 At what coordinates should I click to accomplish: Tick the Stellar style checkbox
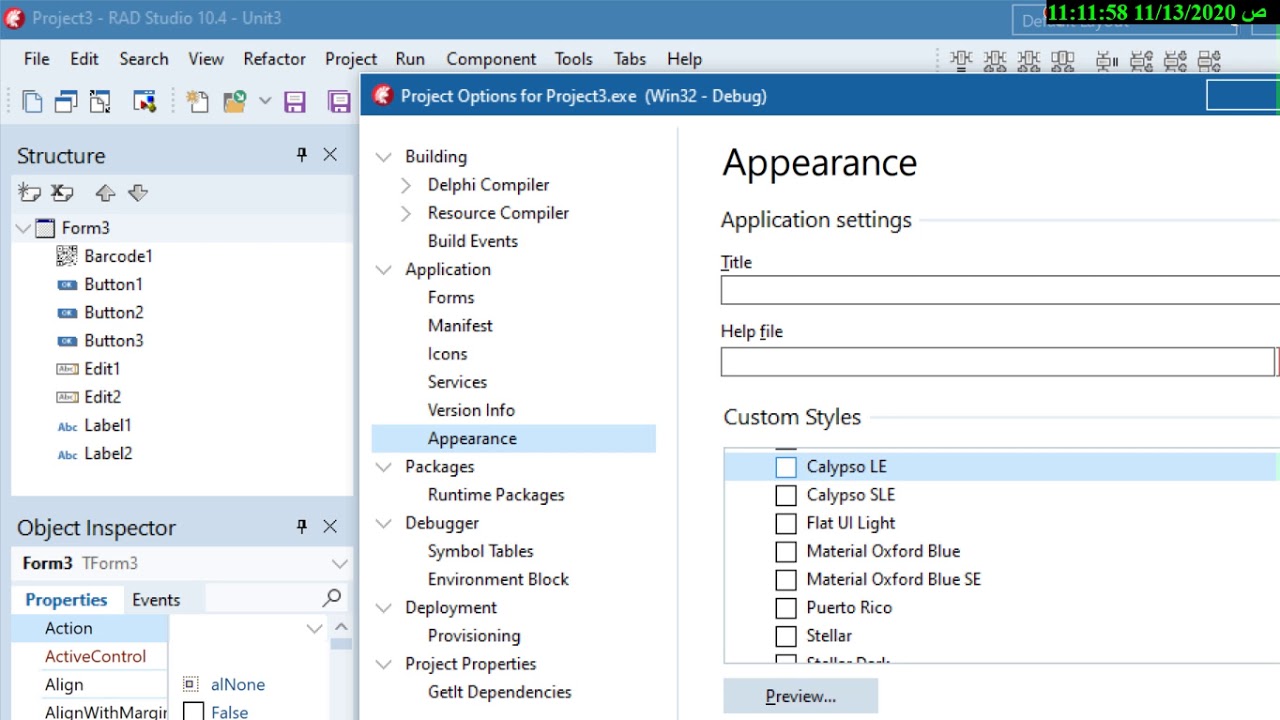(x=786, y=635)
